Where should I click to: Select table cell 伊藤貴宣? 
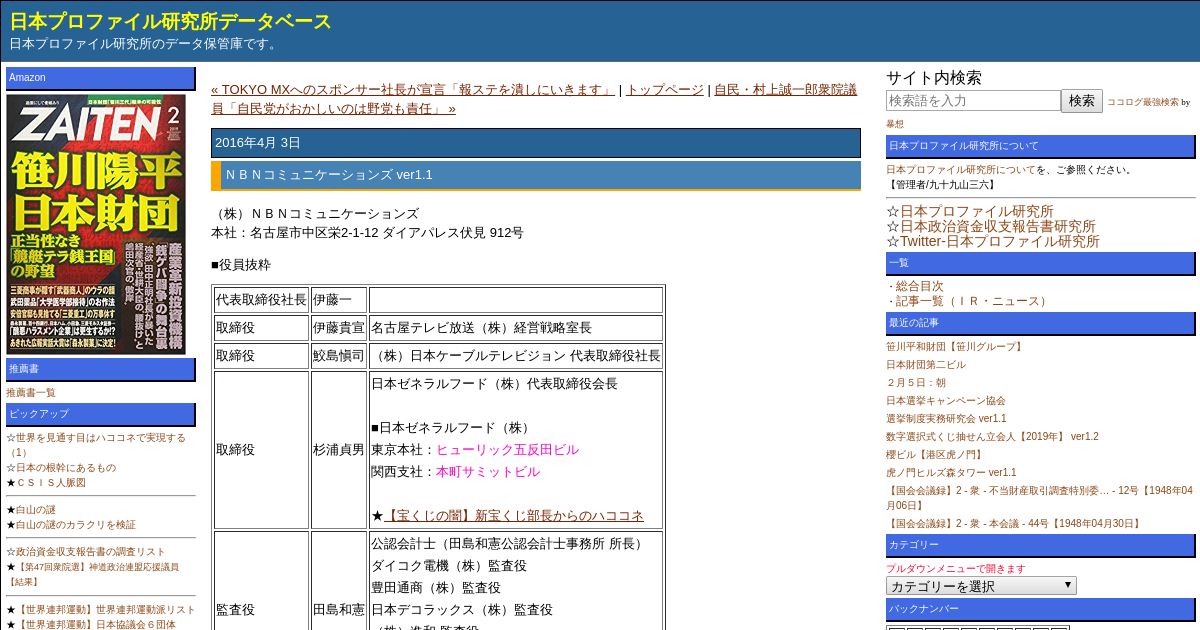pyautogui.click(x=338, y=328)
